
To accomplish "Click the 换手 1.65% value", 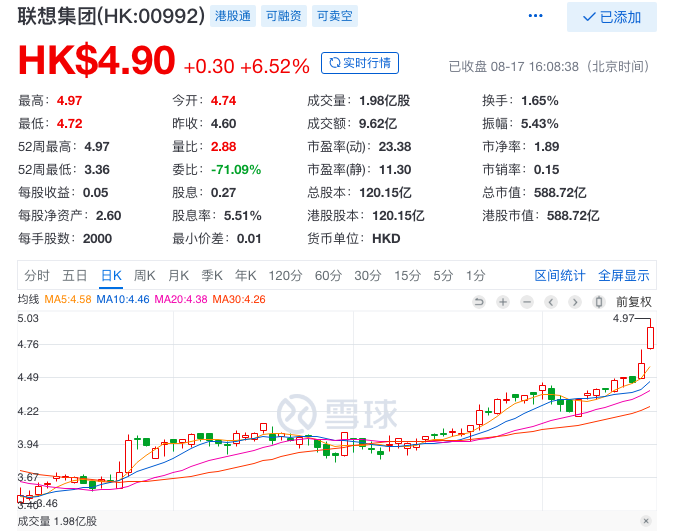I will (x=539, y=101).
